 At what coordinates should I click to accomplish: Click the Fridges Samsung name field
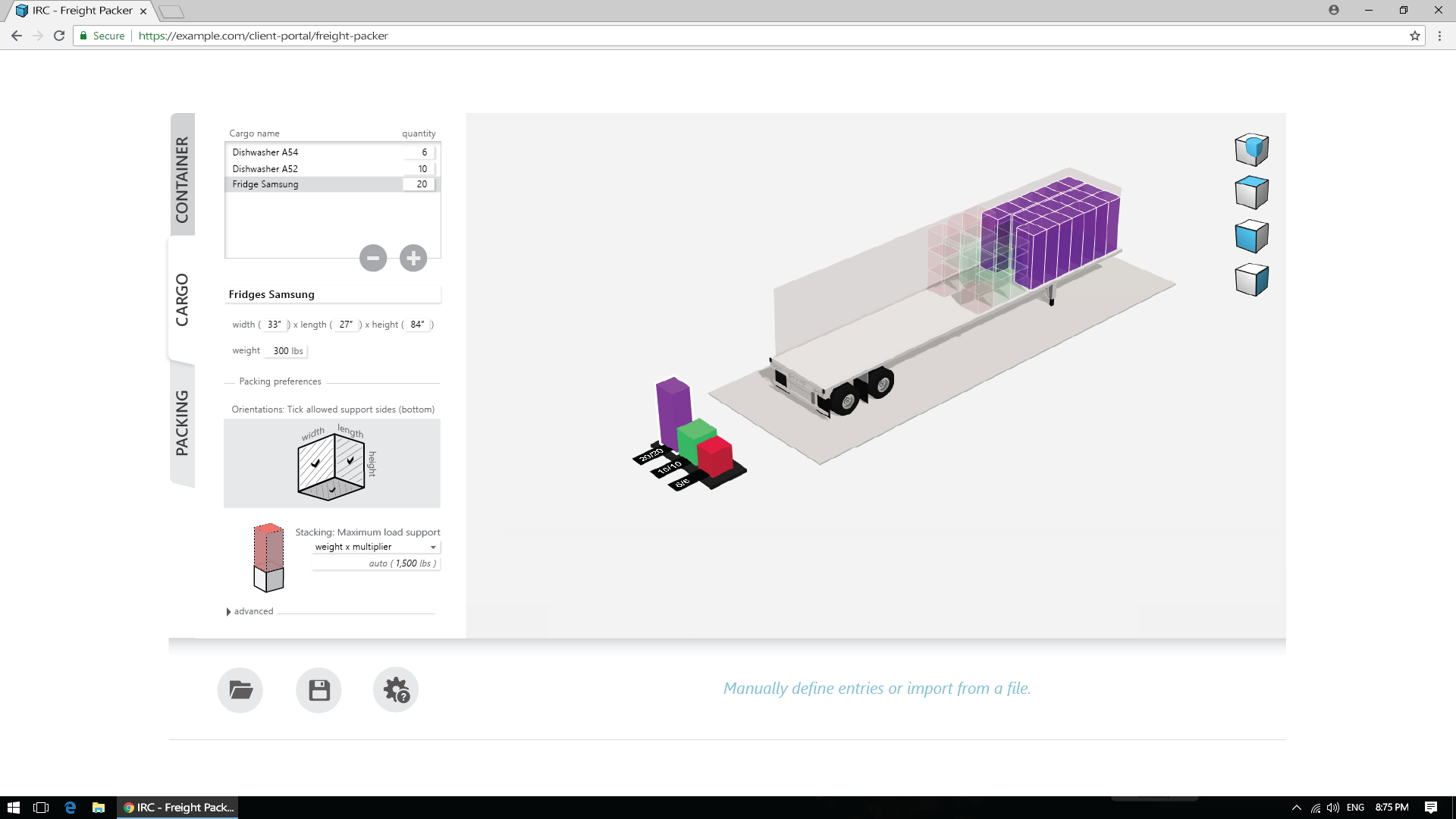332,294
